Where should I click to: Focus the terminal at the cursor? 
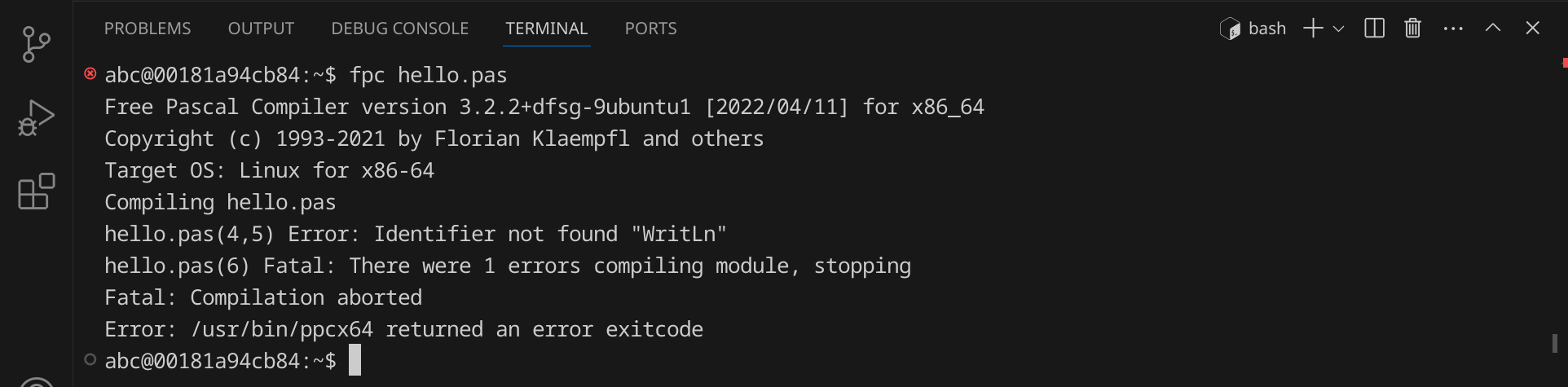coord(355,360)
